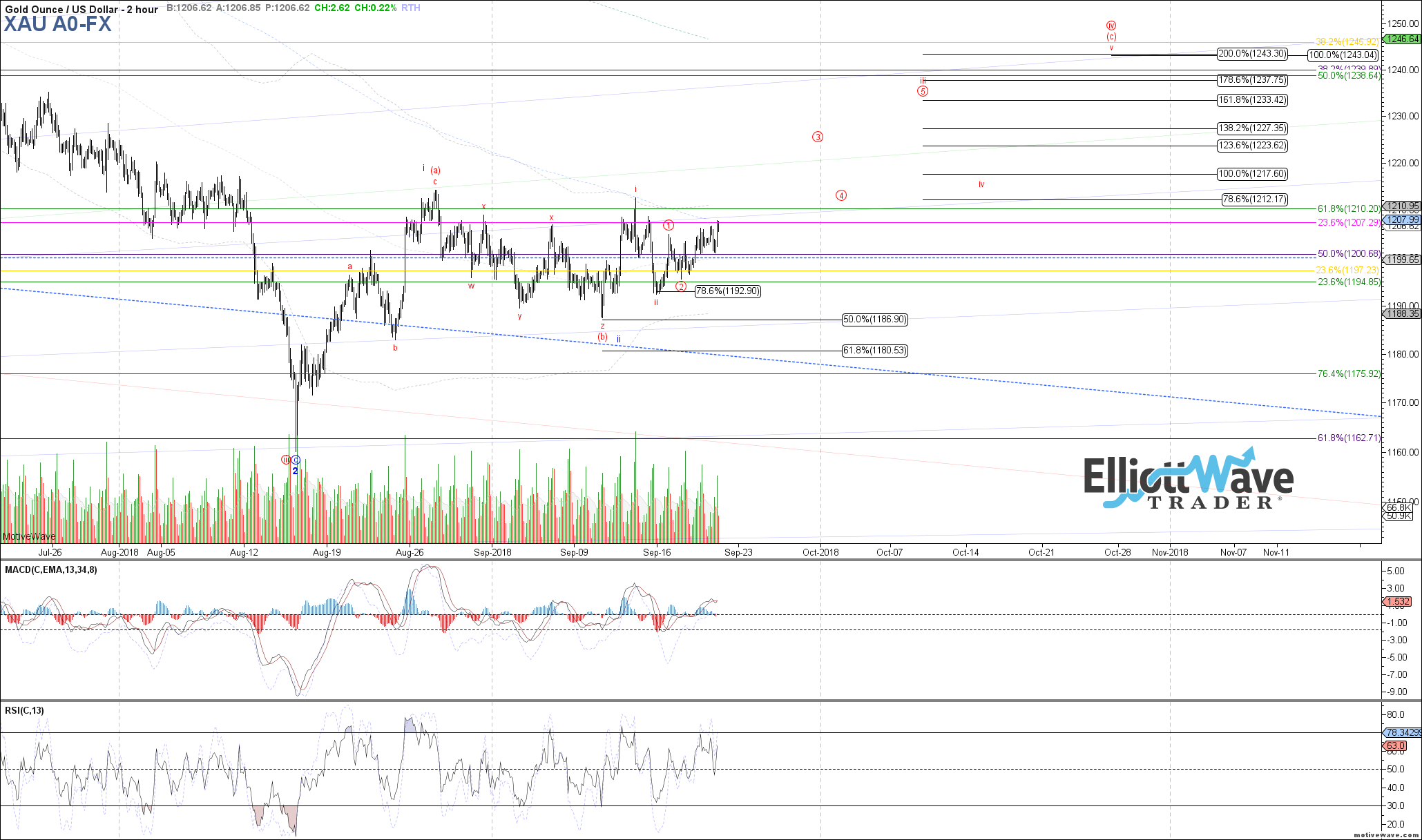Select the 200.0%(1243.30) Fibonacci label
The image size is (1422, 840).
(1252, 54)
